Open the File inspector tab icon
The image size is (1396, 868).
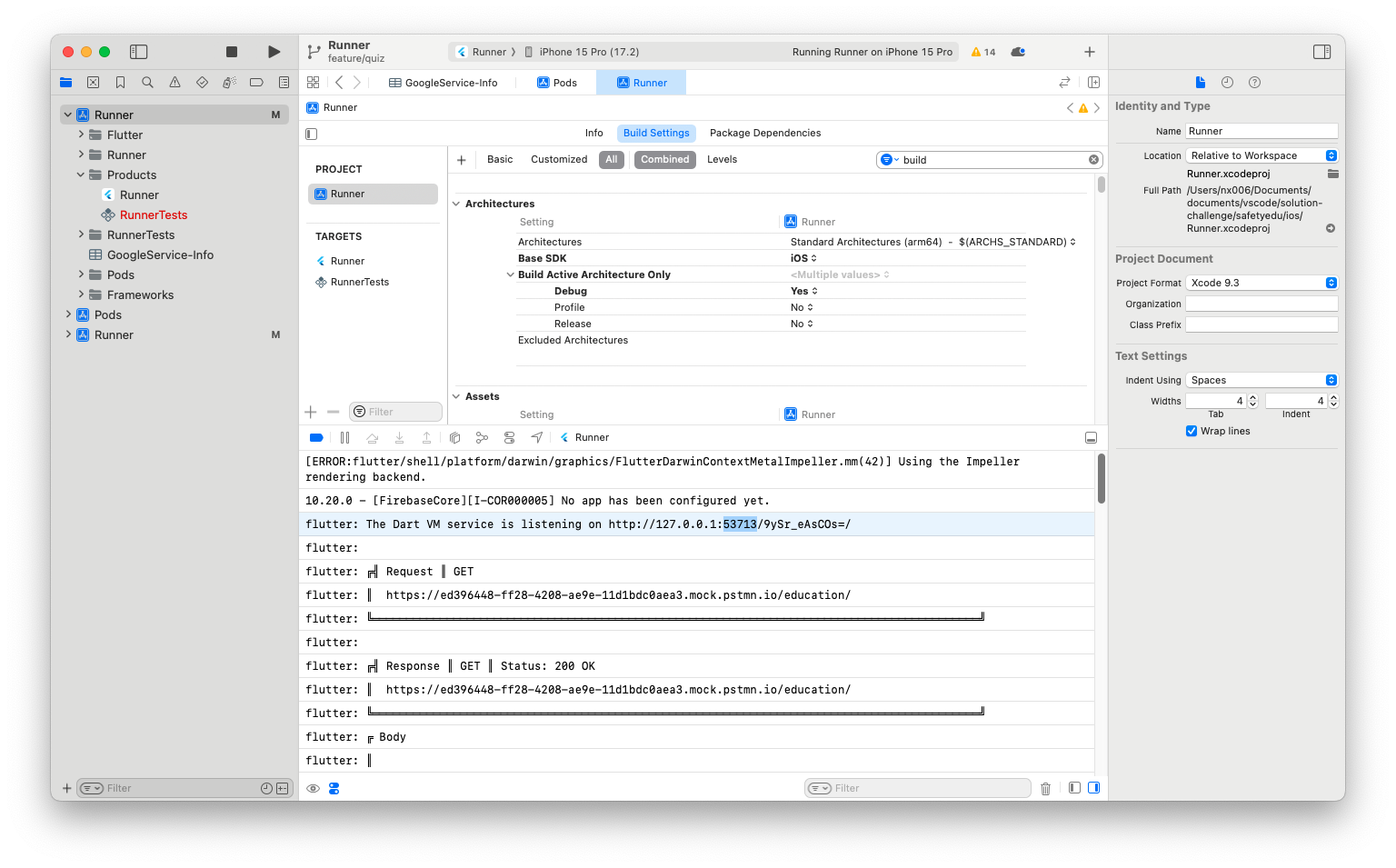(x=1200, y=82)
